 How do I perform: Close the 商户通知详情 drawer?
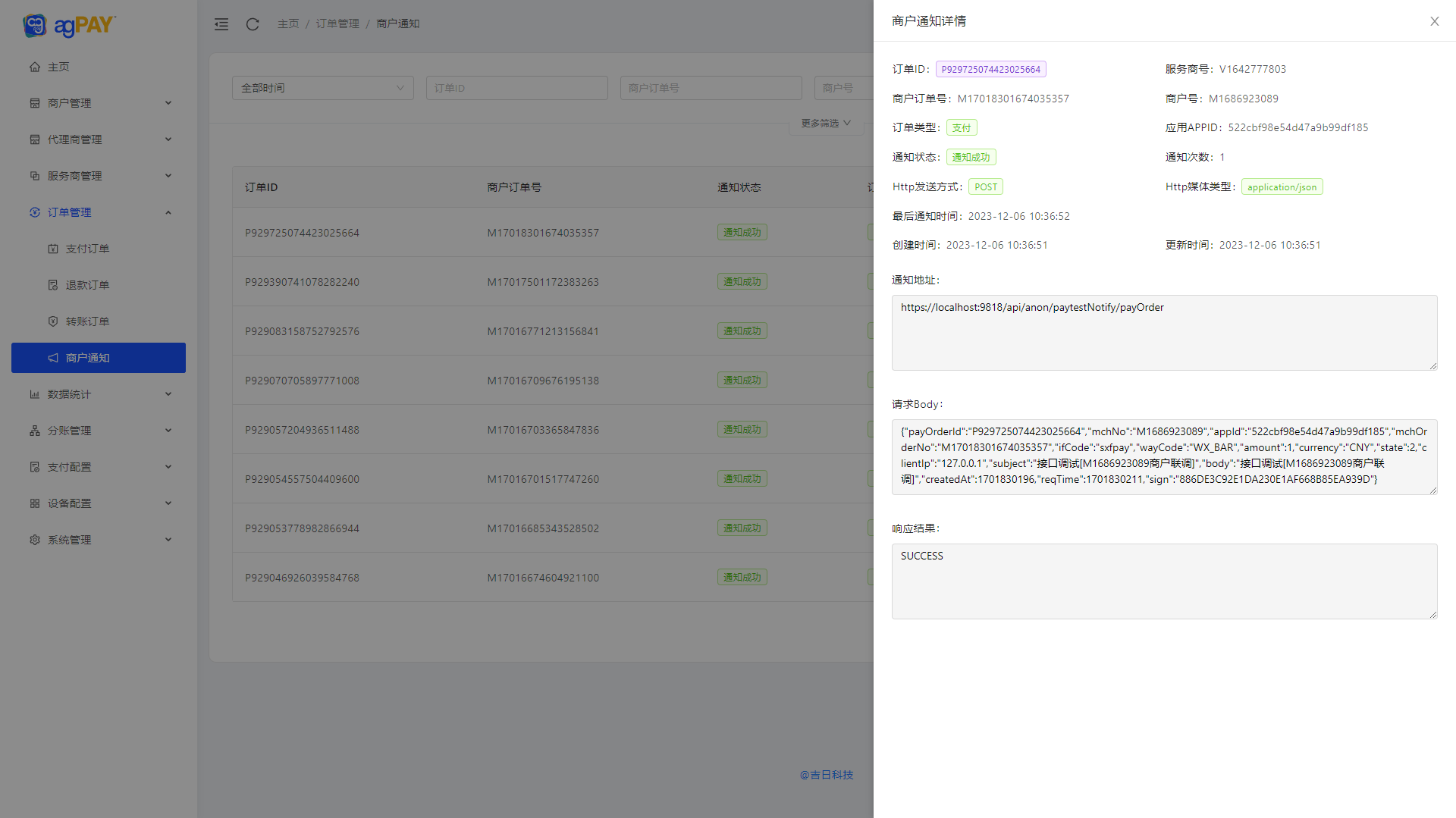(1434, 21)
